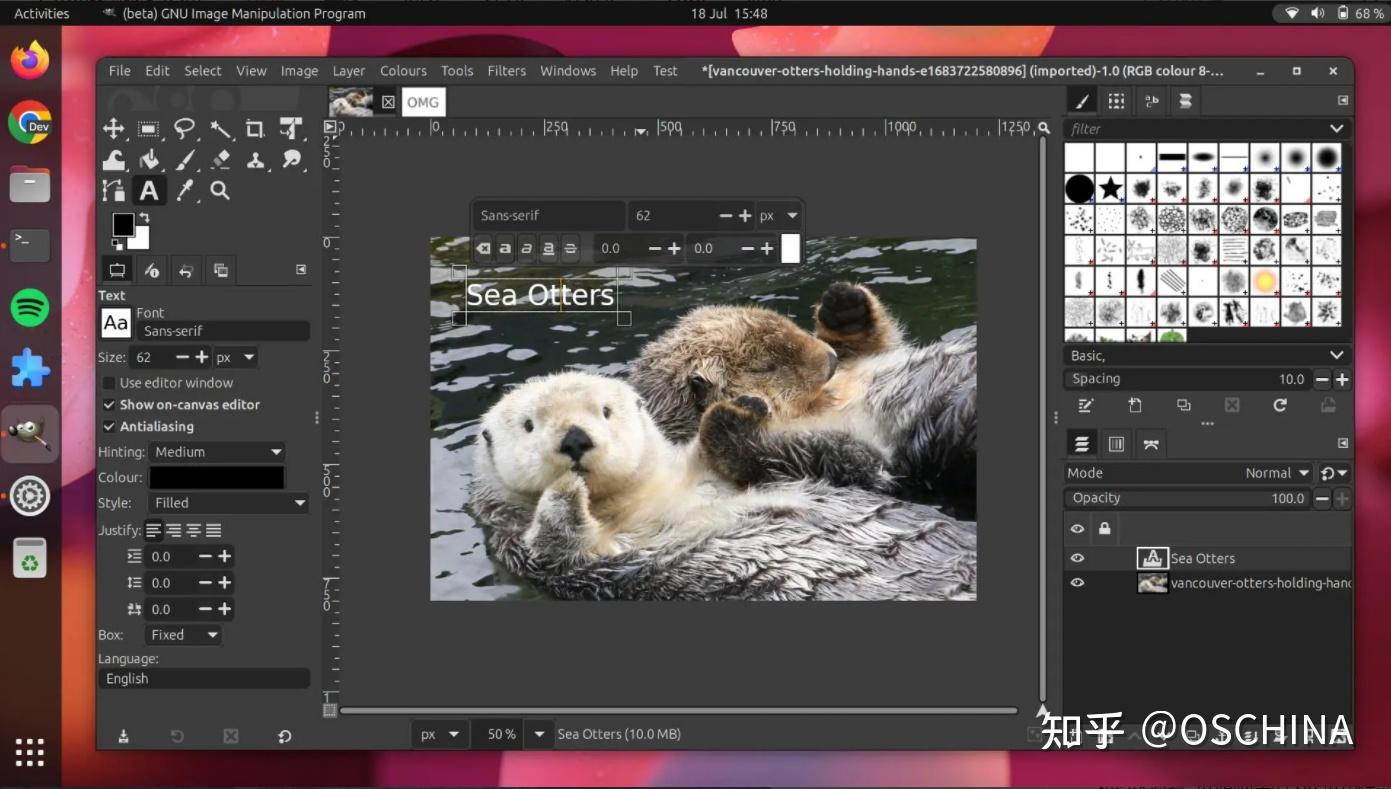This screenshot has height=789, width=1391.
Task: Open the Hinting dropdown set to Medium
Action: click(x=217, y=451)
